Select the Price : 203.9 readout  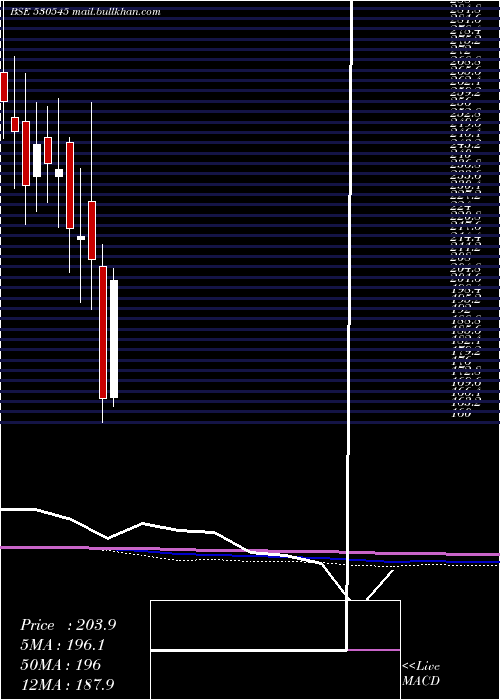pos(68,625)
